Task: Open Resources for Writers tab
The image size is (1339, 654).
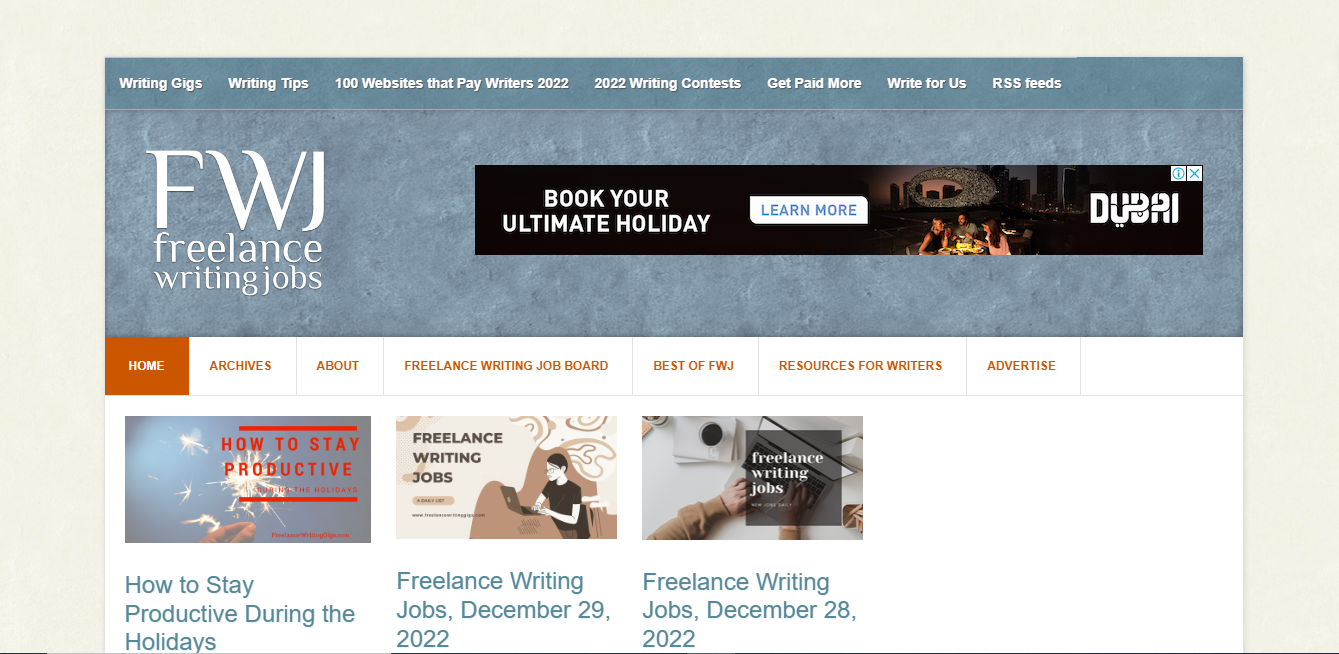Action: [x=861, y=366]
